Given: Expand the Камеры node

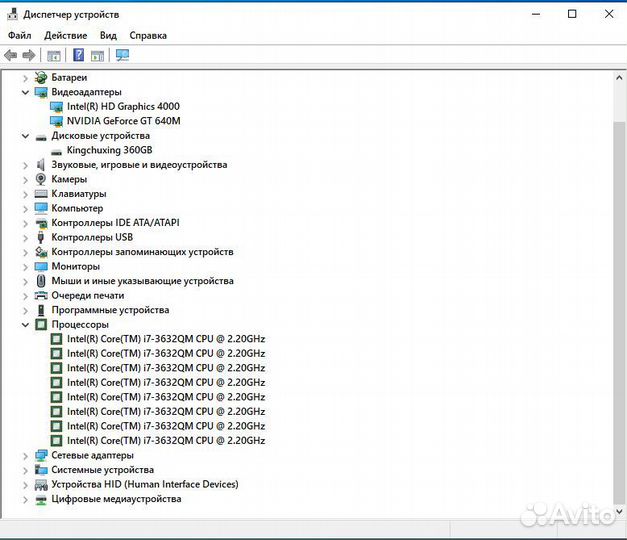Looking at the screenshot, I should pyautogui.click(x=25, y=180).
